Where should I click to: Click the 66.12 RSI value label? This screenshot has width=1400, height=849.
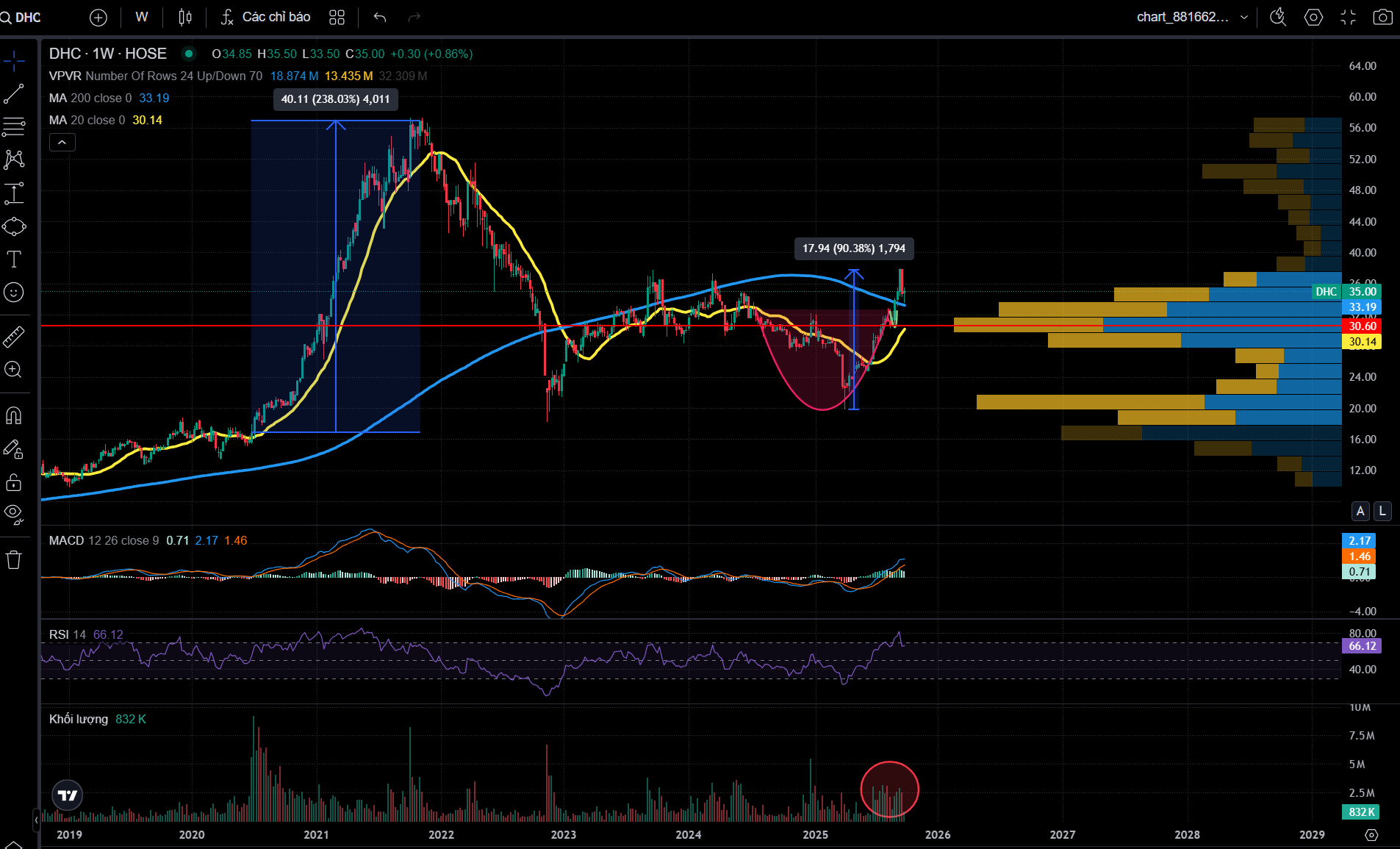1362,646
